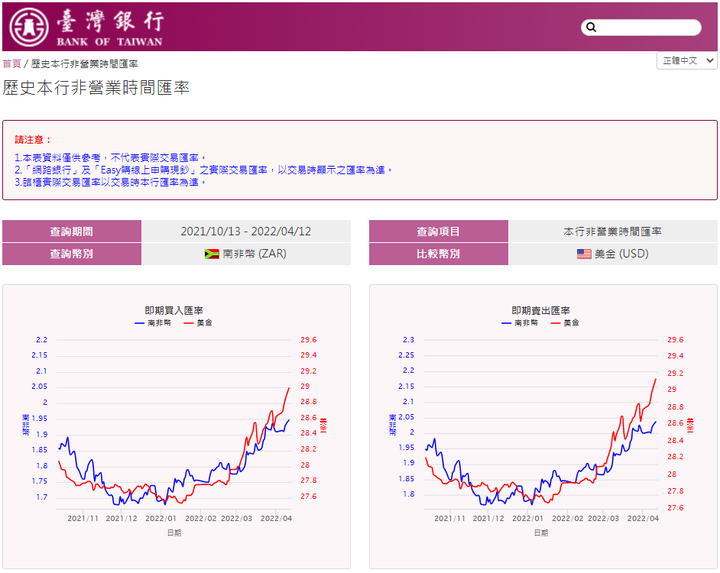Click the 美金 (USD) comparison value

coord(621,254)
